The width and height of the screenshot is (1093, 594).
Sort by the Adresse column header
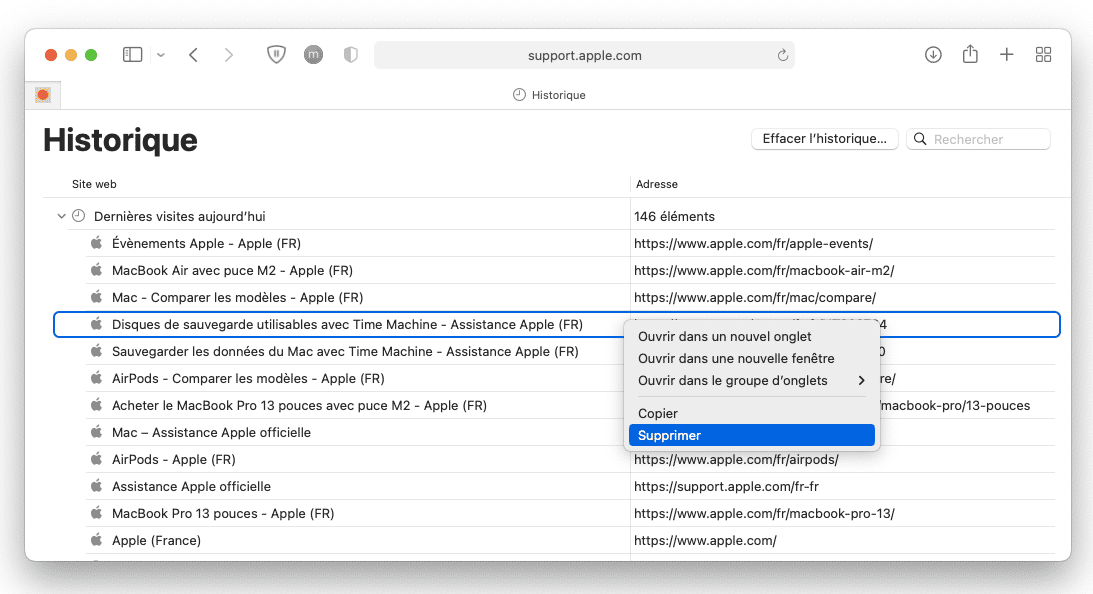(657, 184)
